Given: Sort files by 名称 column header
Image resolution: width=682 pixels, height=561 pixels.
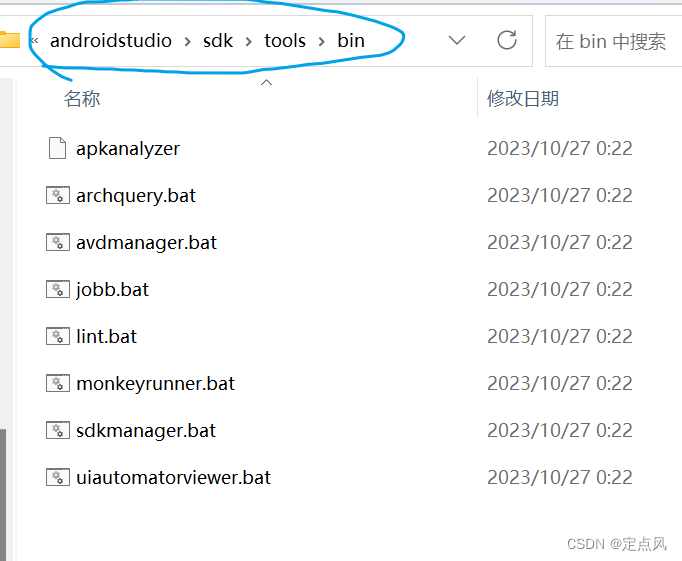Looking at the screenshot, I should click(82, 99).
